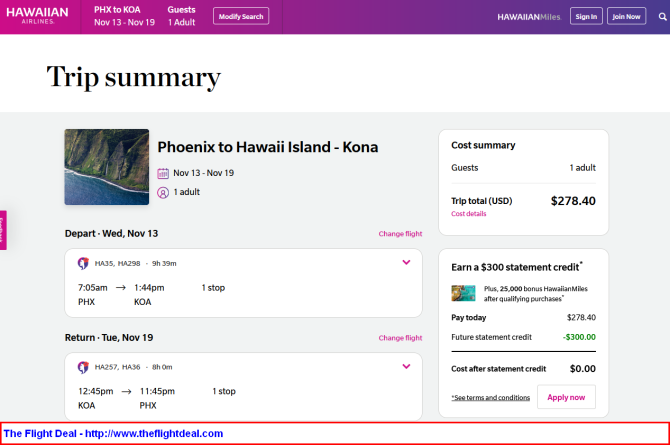Click the Sign In button
Viewport: 670px width, 445px height.
(x=586, y=16)
